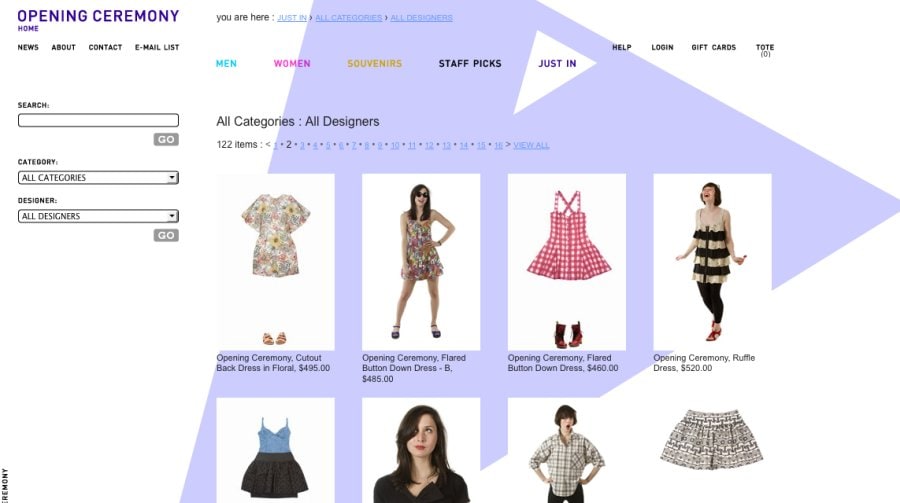Click the Login link
900x503 pixels.
662,48
